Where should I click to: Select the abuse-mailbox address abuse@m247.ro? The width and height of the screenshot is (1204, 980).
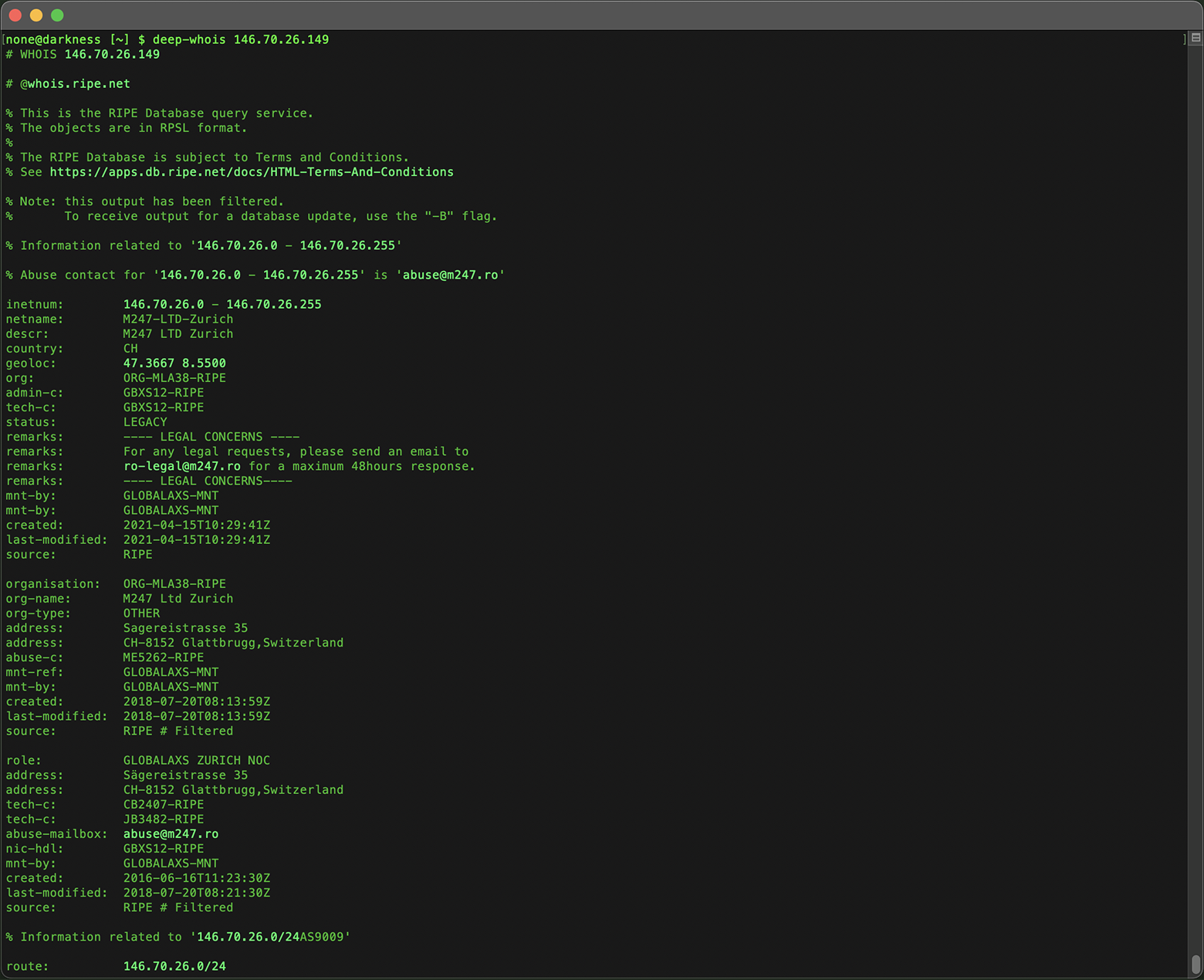171,833
